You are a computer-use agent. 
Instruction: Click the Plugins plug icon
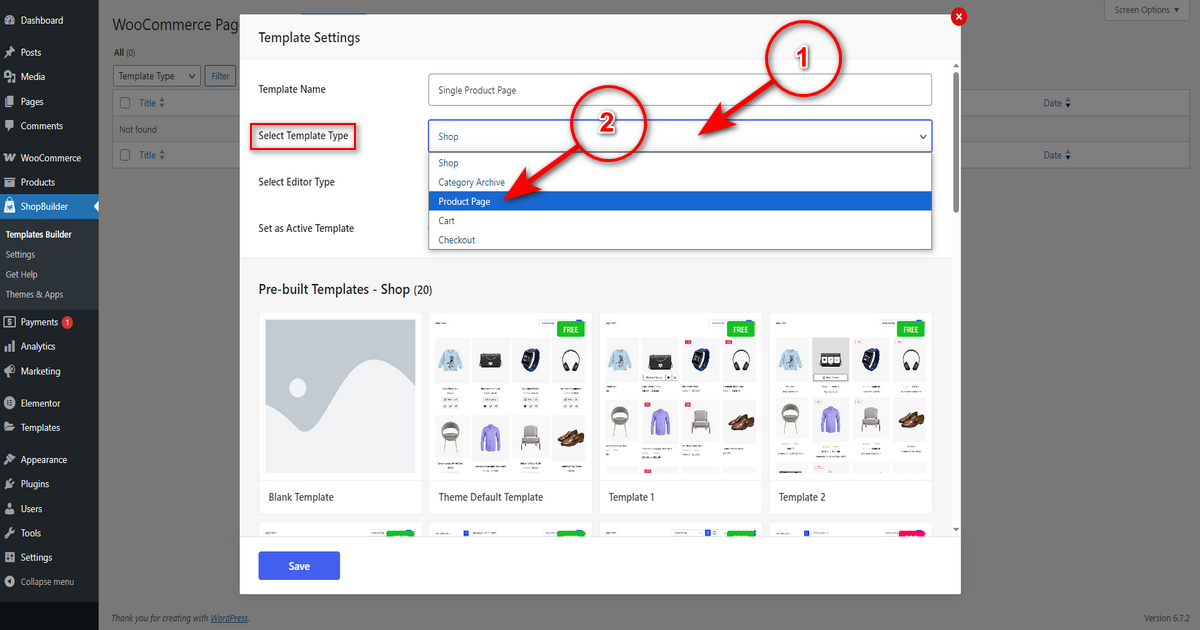(10, 484)
